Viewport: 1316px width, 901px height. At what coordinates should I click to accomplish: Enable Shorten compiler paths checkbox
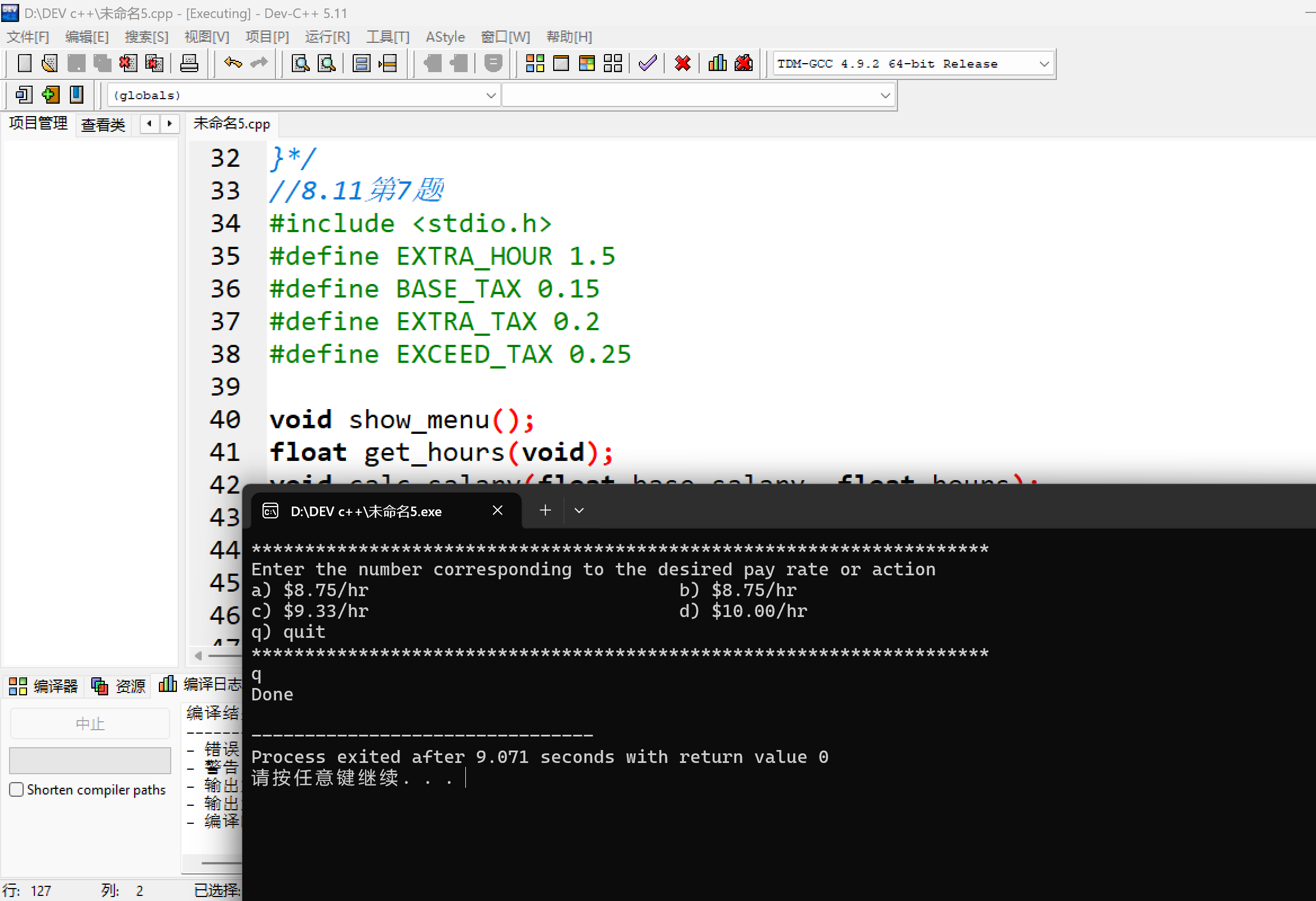(x=17, y=789)
